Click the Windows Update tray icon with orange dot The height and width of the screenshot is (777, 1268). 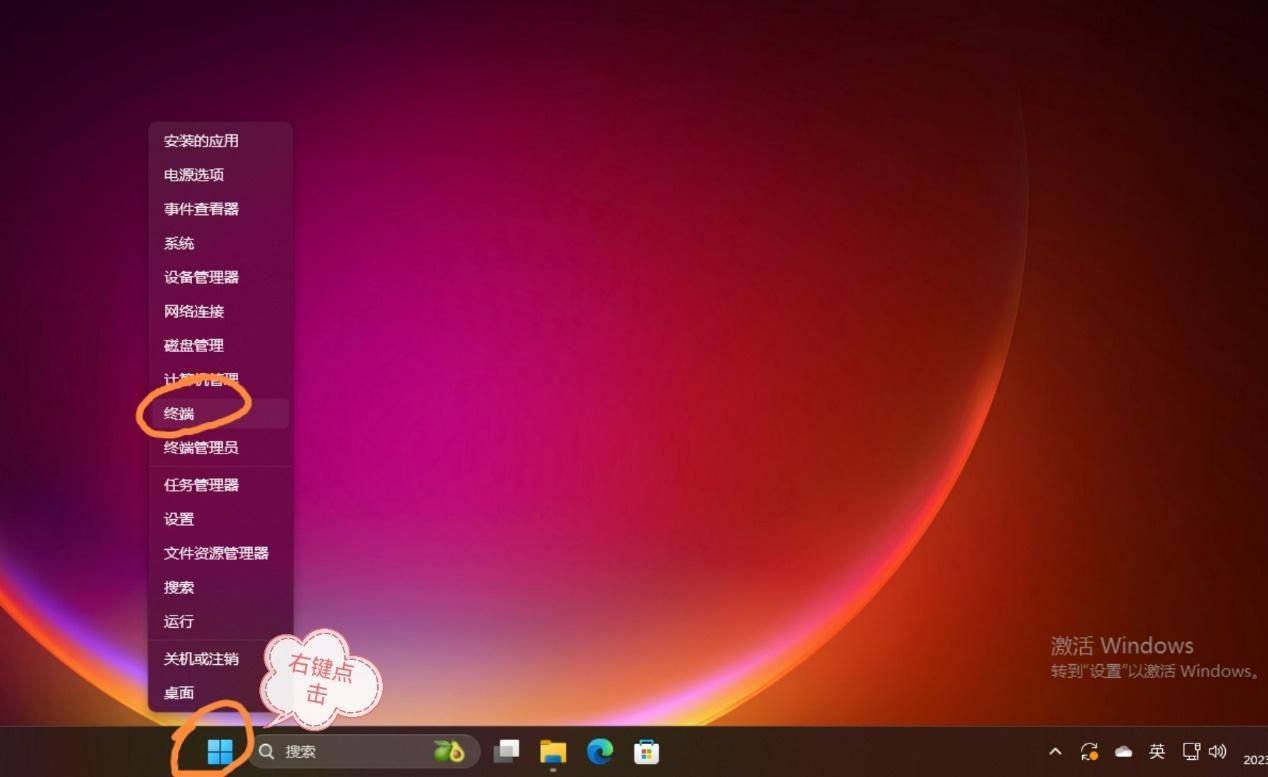[1090, 751]
